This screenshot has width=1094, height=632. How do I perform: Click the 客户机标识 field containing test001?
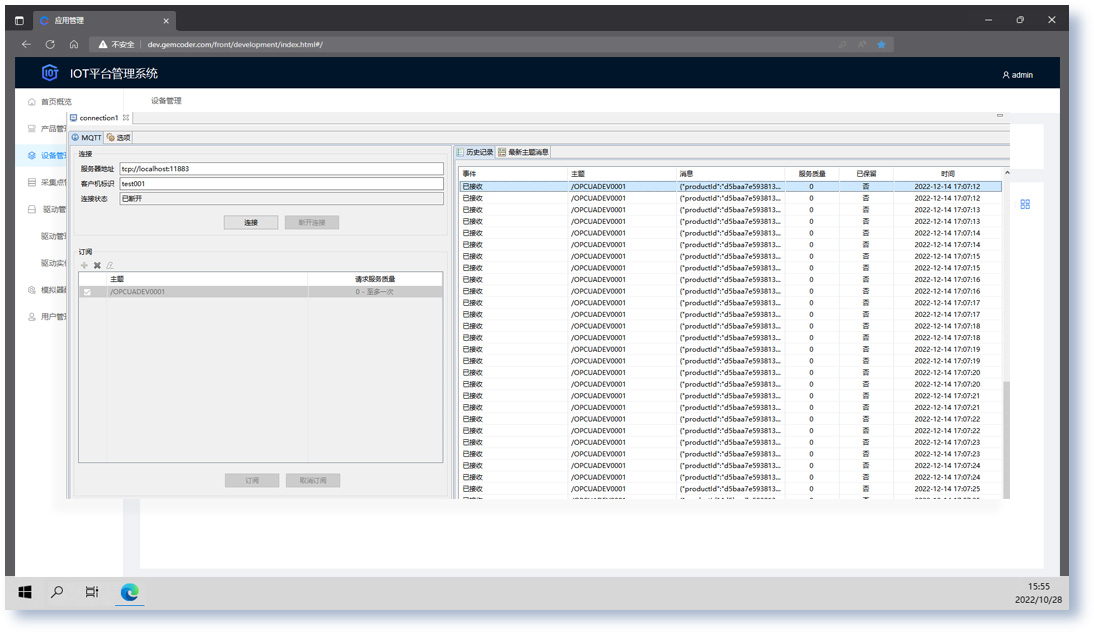pyautogui.click(x=280, y=184)
